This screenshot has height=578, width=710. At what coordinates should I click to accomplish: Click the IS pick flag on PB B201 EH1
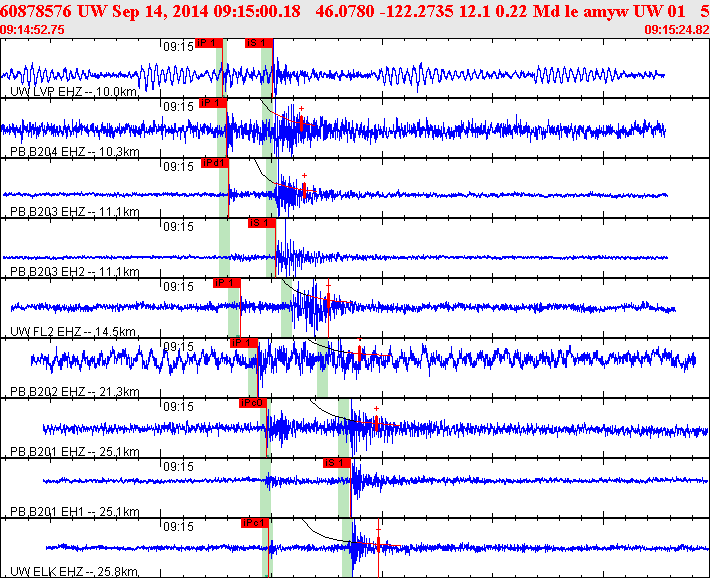[336, 463]
